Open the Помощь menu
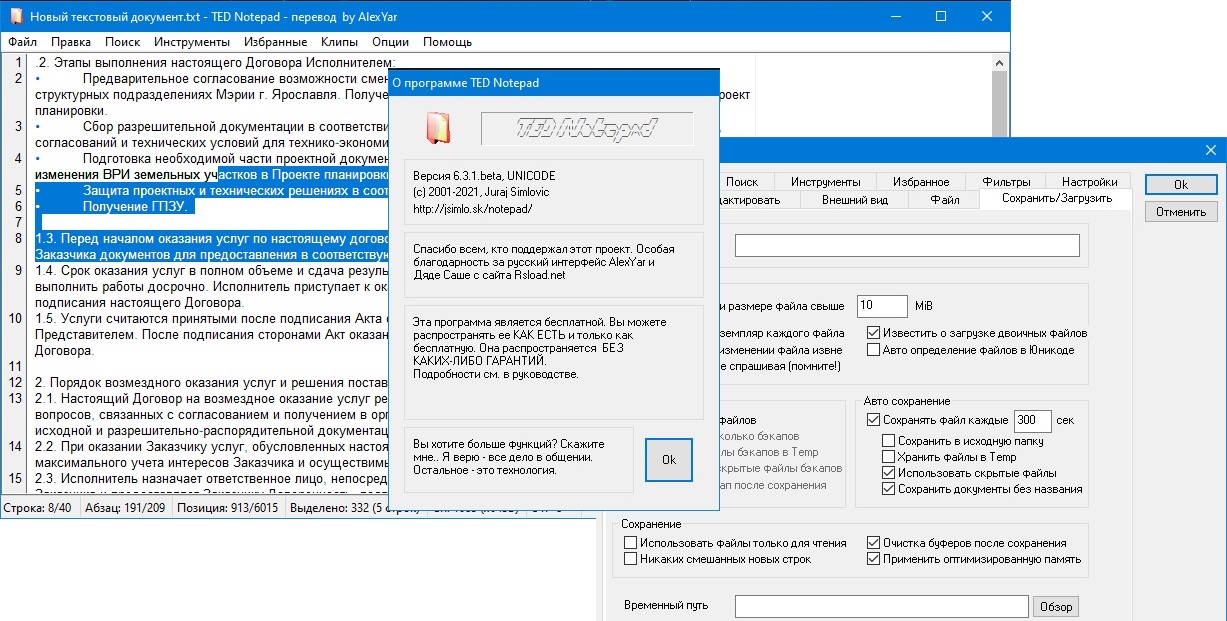Viewport: 1227px width, 621px height. coord(447,42)
